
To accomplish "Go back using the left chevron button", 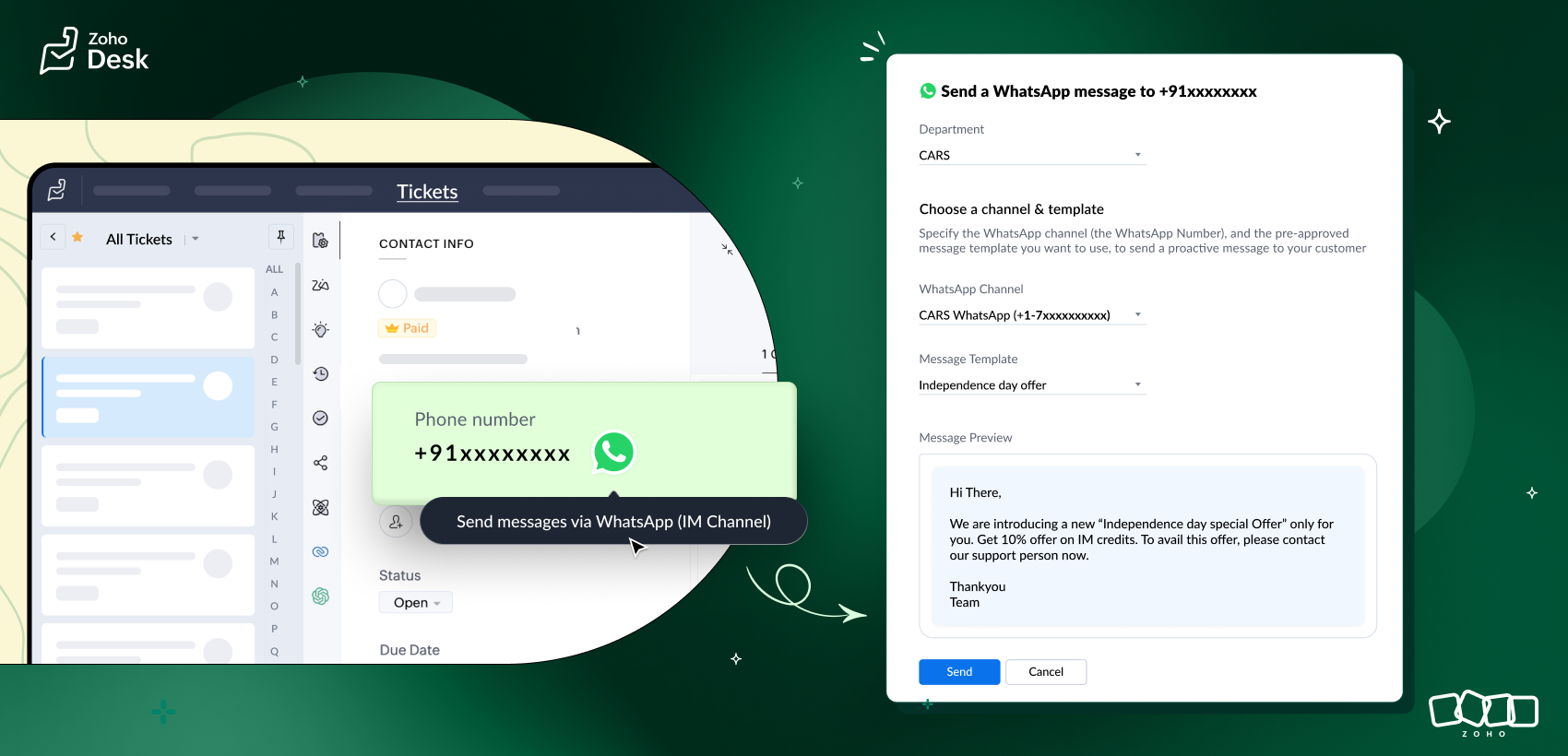I will point(53,237).
